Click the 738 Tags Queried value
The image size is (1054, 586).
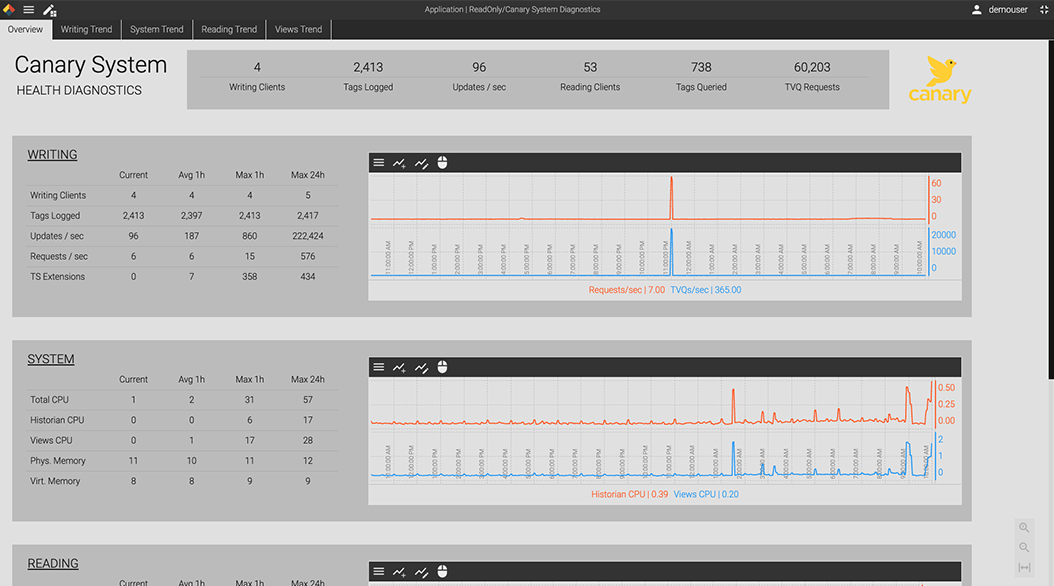[701, 67]
